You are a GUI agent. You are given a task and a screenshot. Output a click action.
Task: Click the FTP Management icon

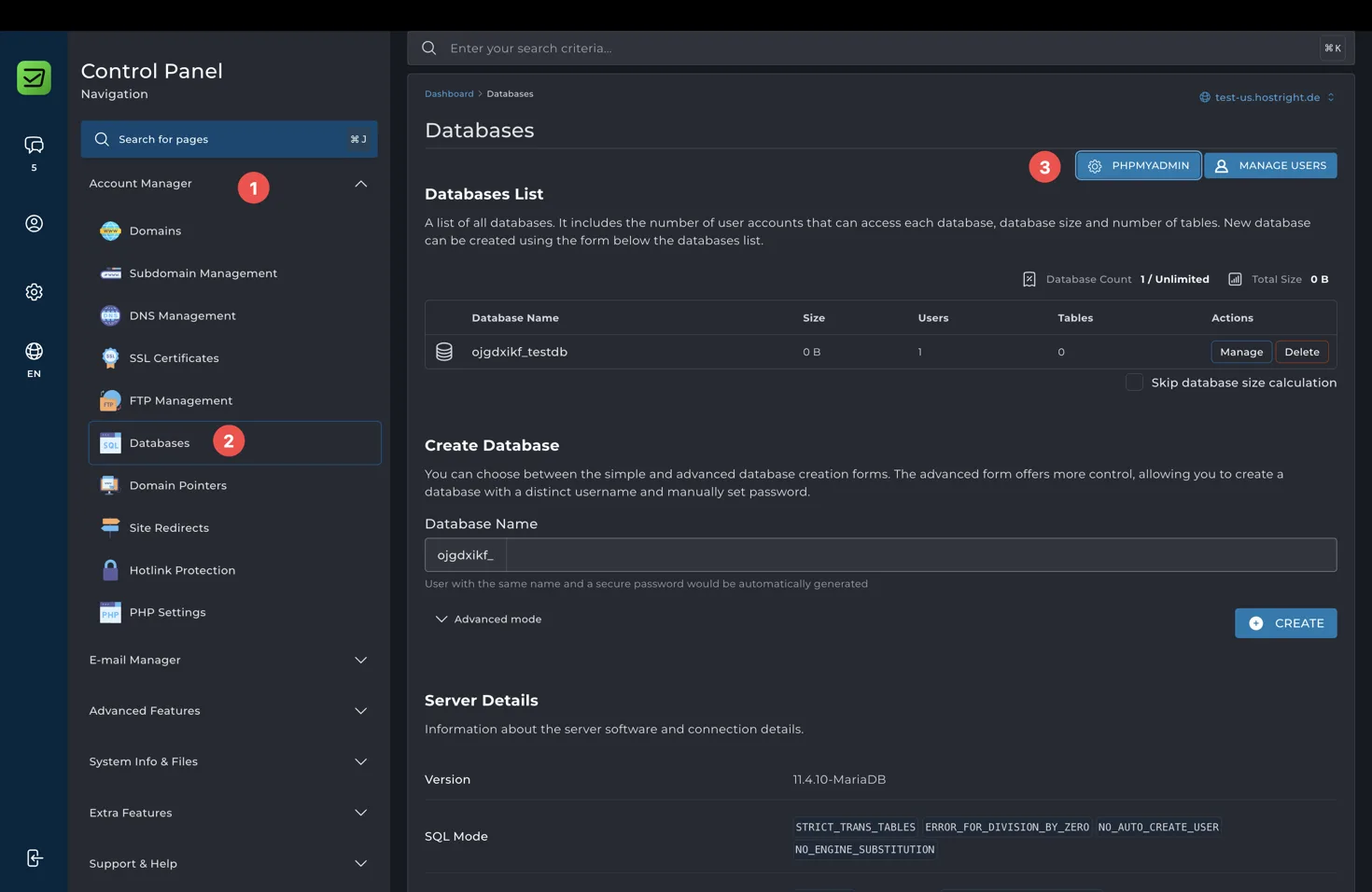click(110, 400)
